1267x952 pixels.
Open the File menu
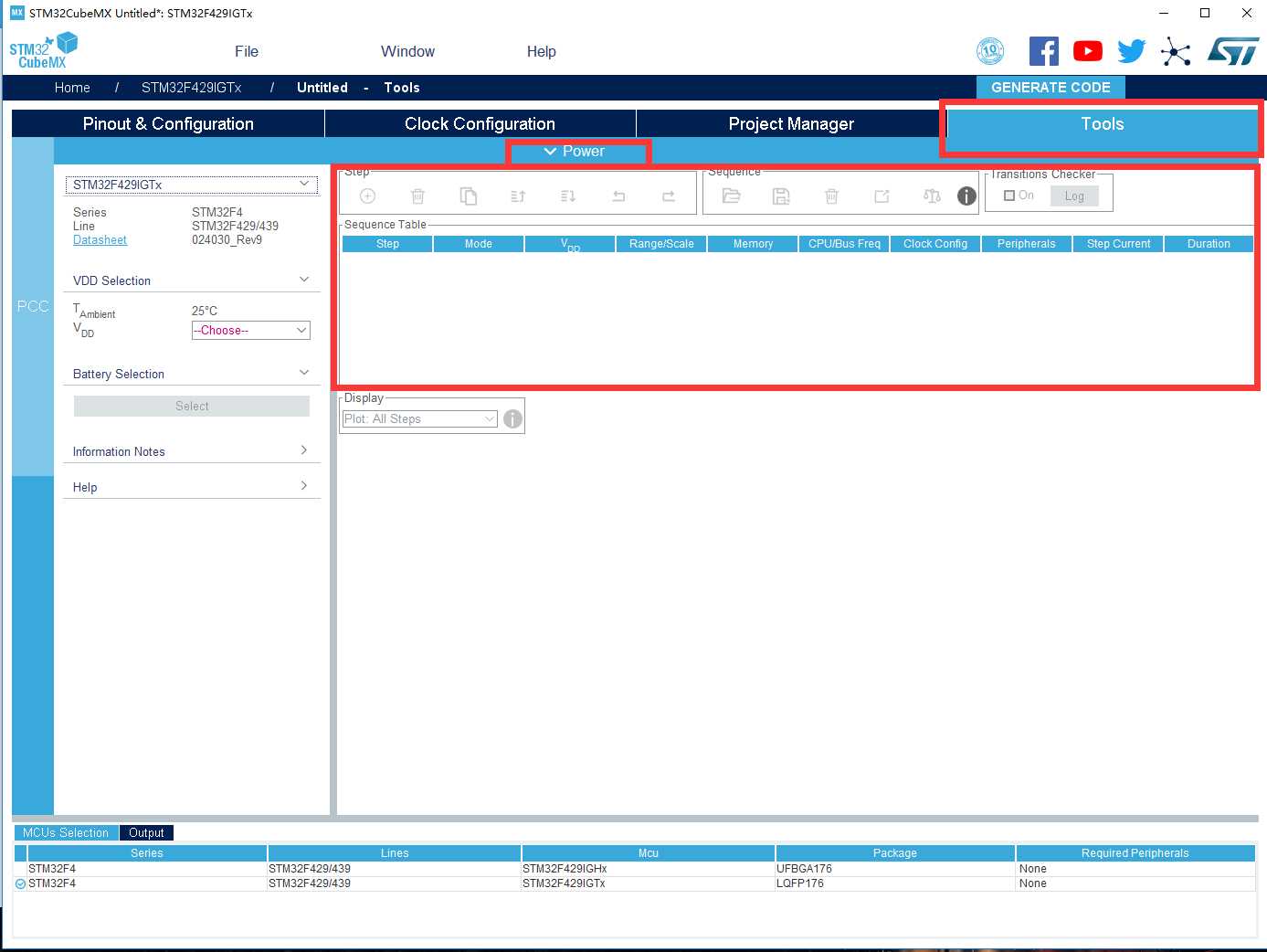tap(247, 51)
